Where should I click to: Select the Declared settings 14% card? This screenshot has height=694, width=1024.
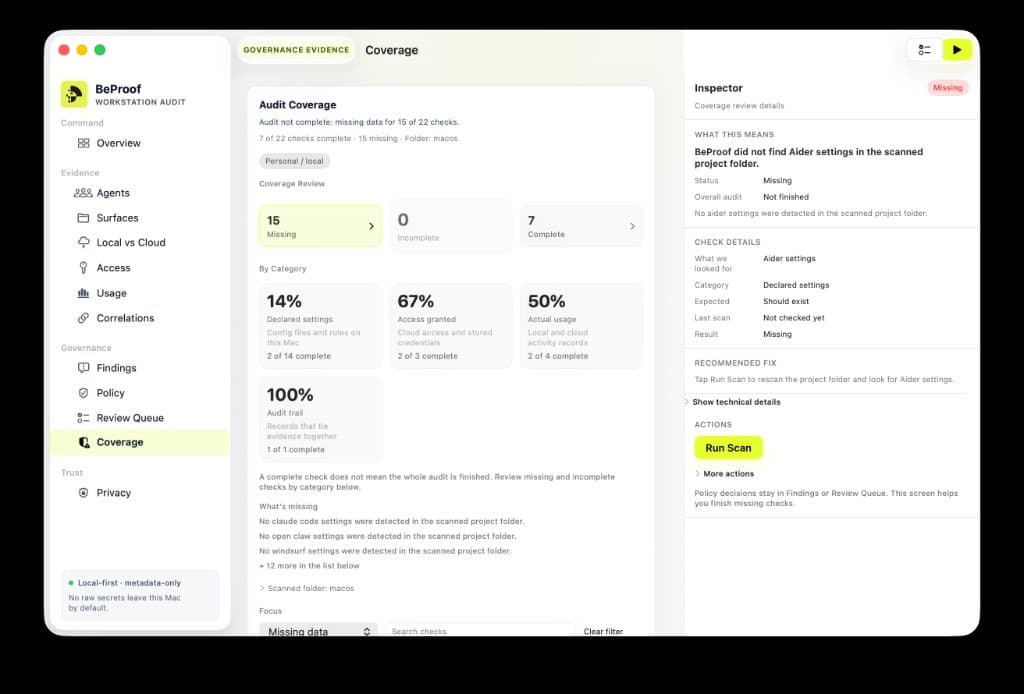(320, 326)
